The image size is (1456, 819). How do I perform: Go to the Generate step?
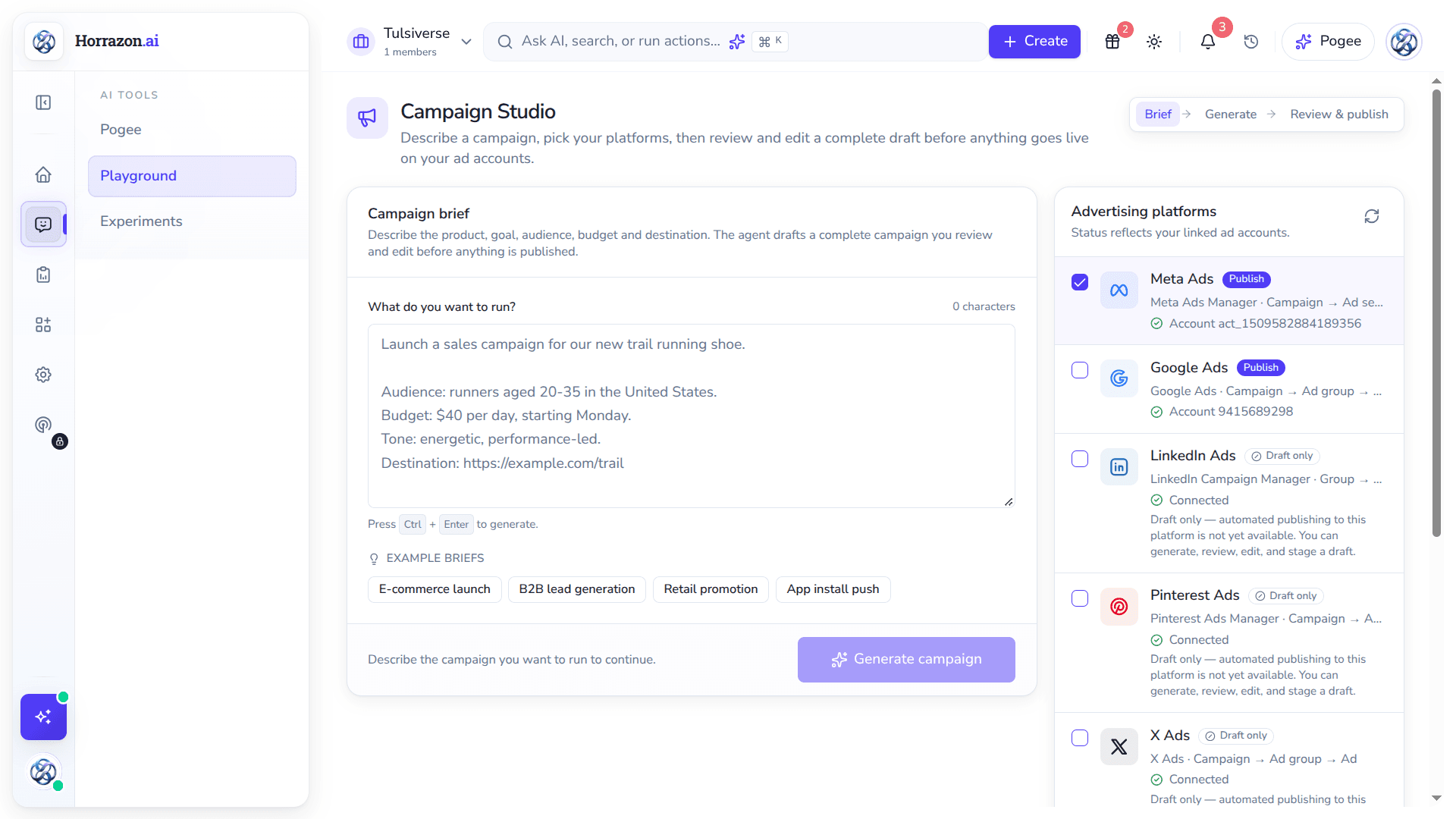click(1231, 114)
